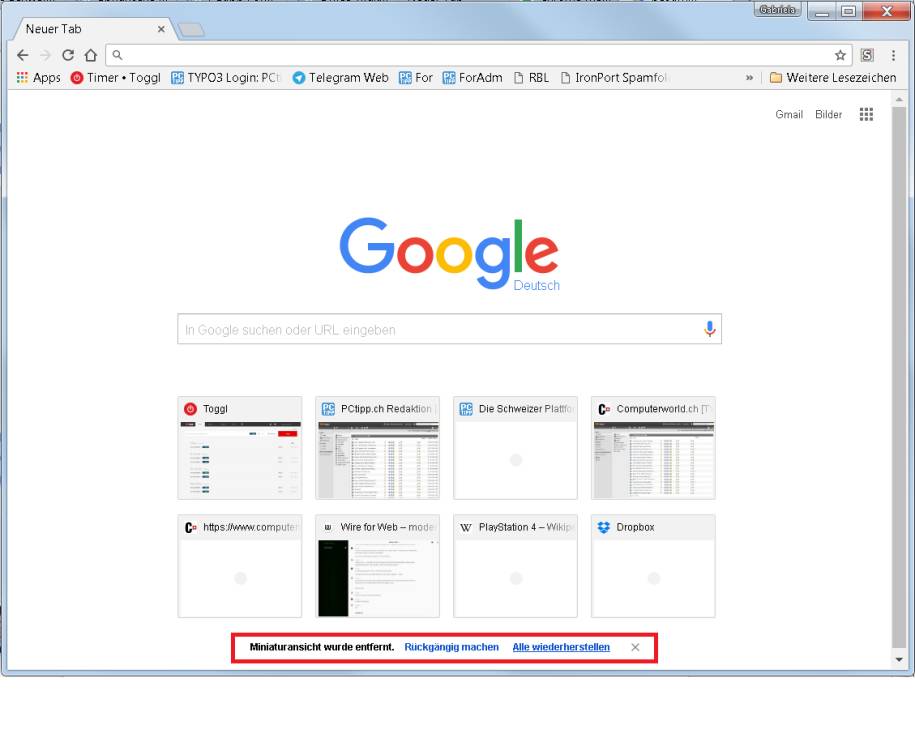Open the Computerworld.ch thumbnail tile
Viewport: 915px width, 742px height.
(x=653, y=448)
